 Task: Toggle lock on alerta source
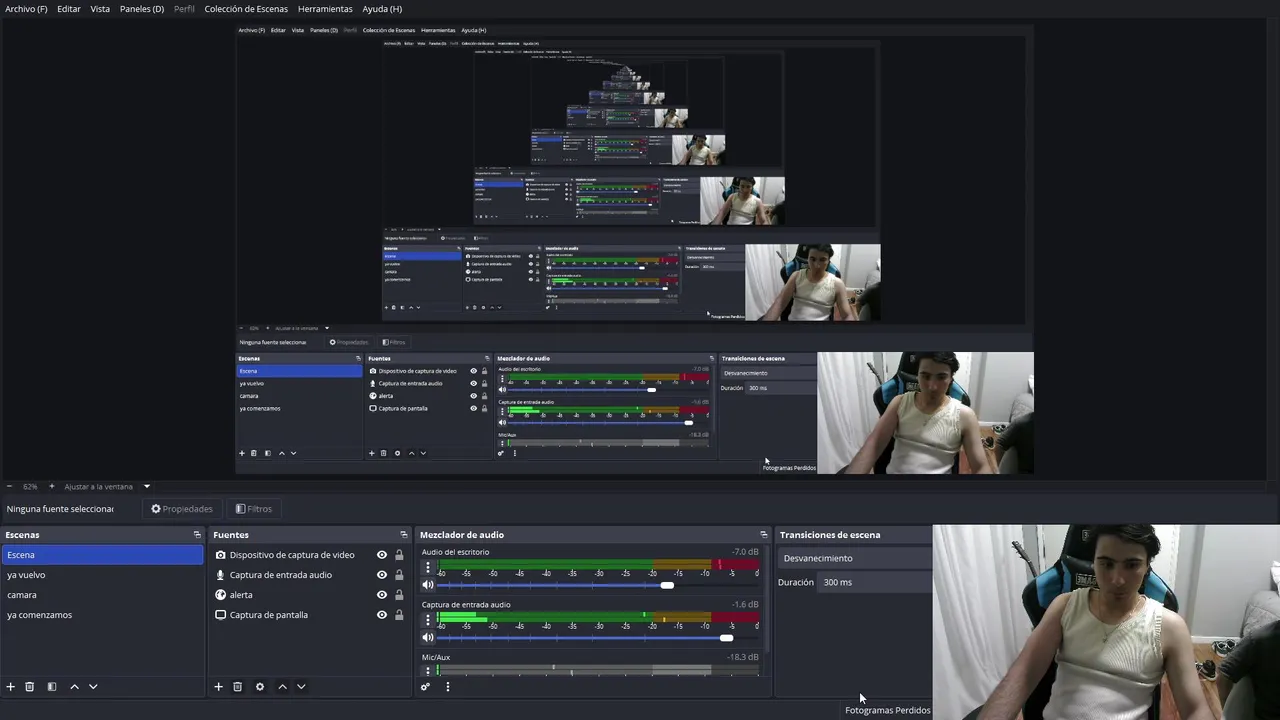399,595
